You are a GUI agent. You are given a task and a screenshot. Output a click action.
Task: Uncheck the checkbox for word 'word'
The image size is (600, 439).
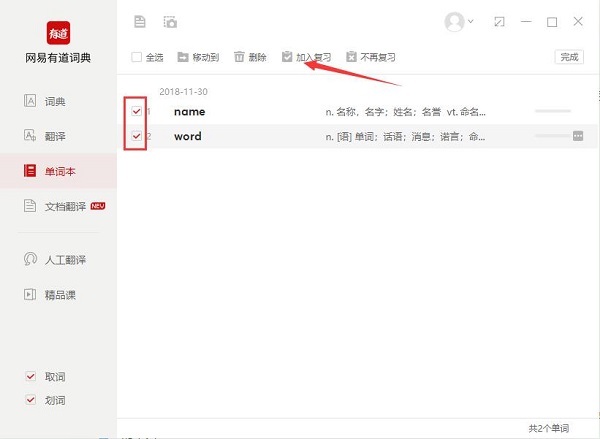(136, 136)
